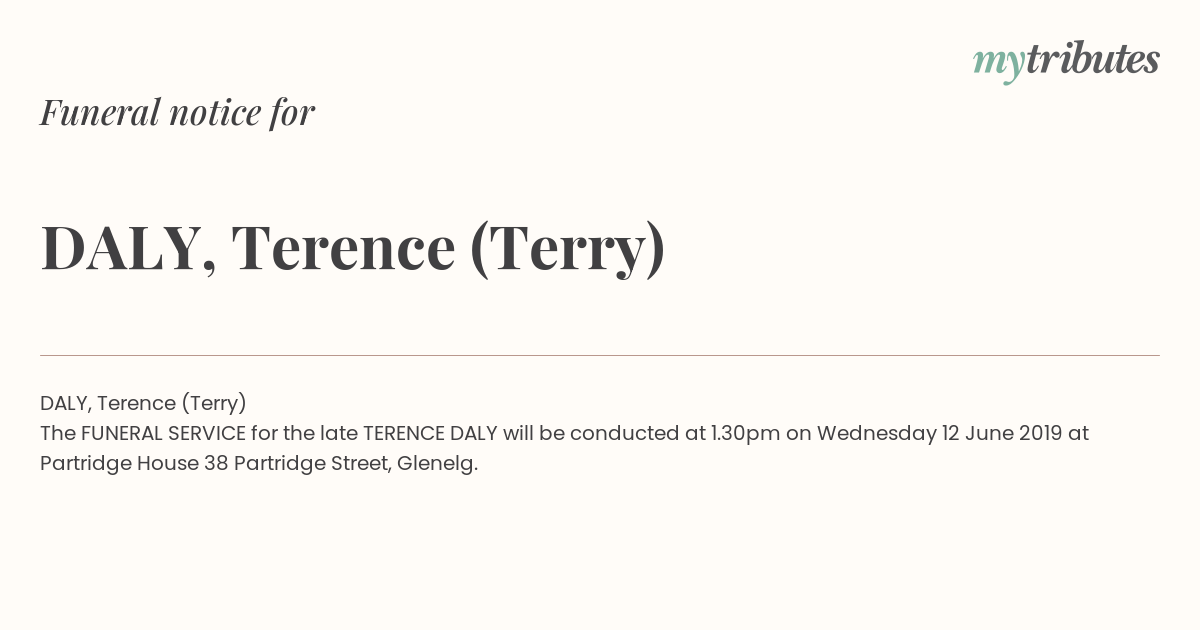Screen dimensions: 1200x630
Task: Click "Terence" in the large bold title
Action: (x=343, y=248)
